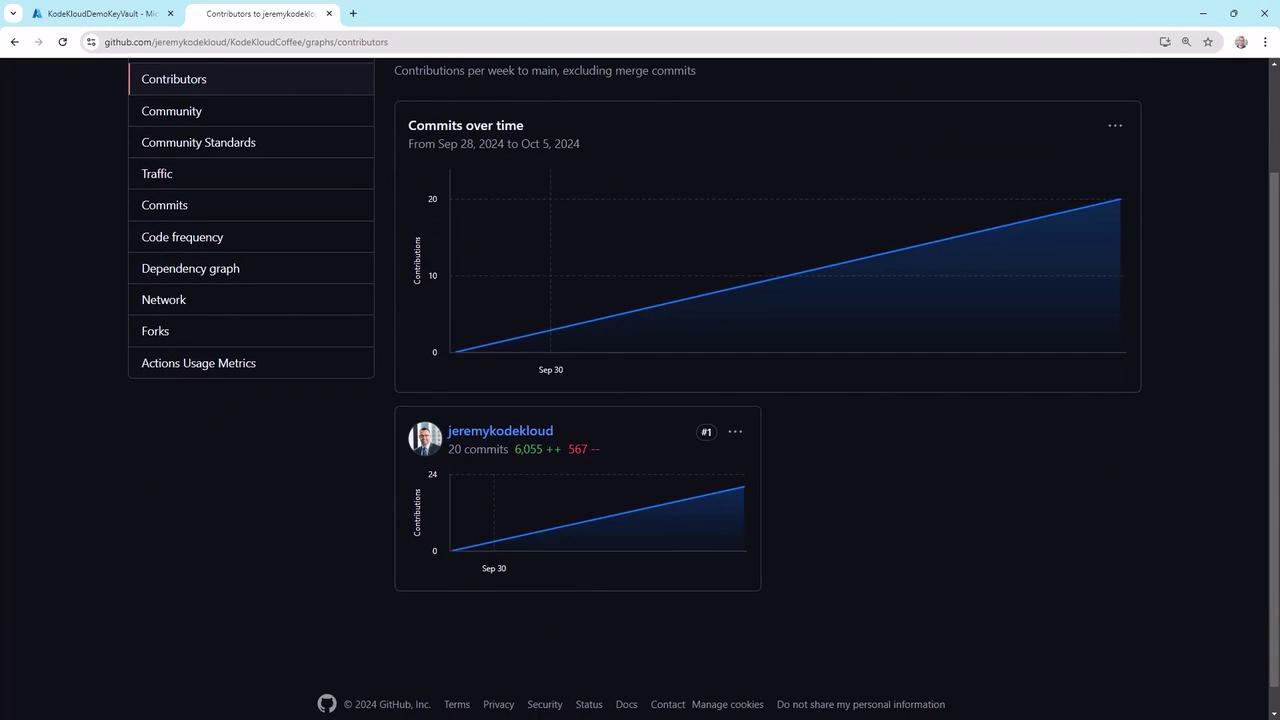
Task: Click the 567 -- deletions count
Action: (x=584, y=449)
